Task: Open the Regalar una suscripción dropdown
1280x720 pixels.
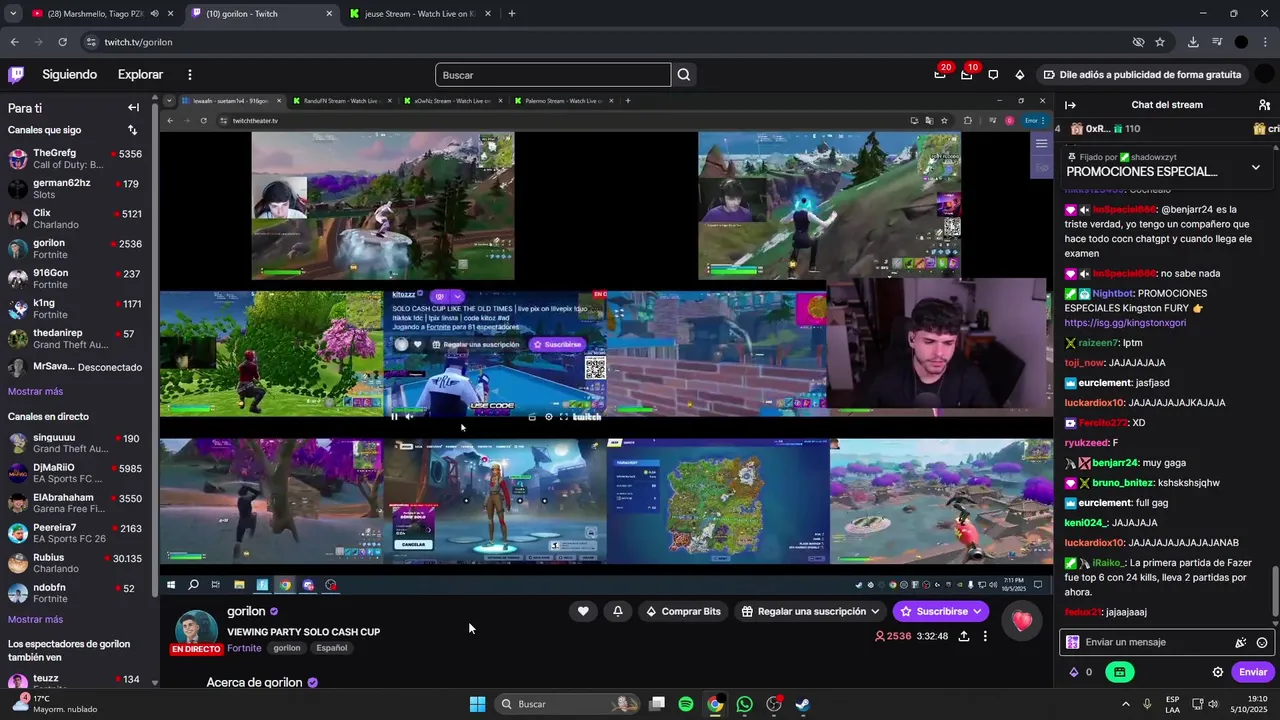Action: click(x=811, y=611)
